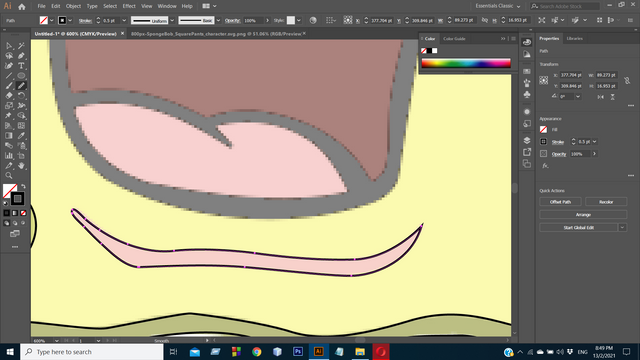Open the File menu
Viewport: 640px width, 360px height.
42,6
